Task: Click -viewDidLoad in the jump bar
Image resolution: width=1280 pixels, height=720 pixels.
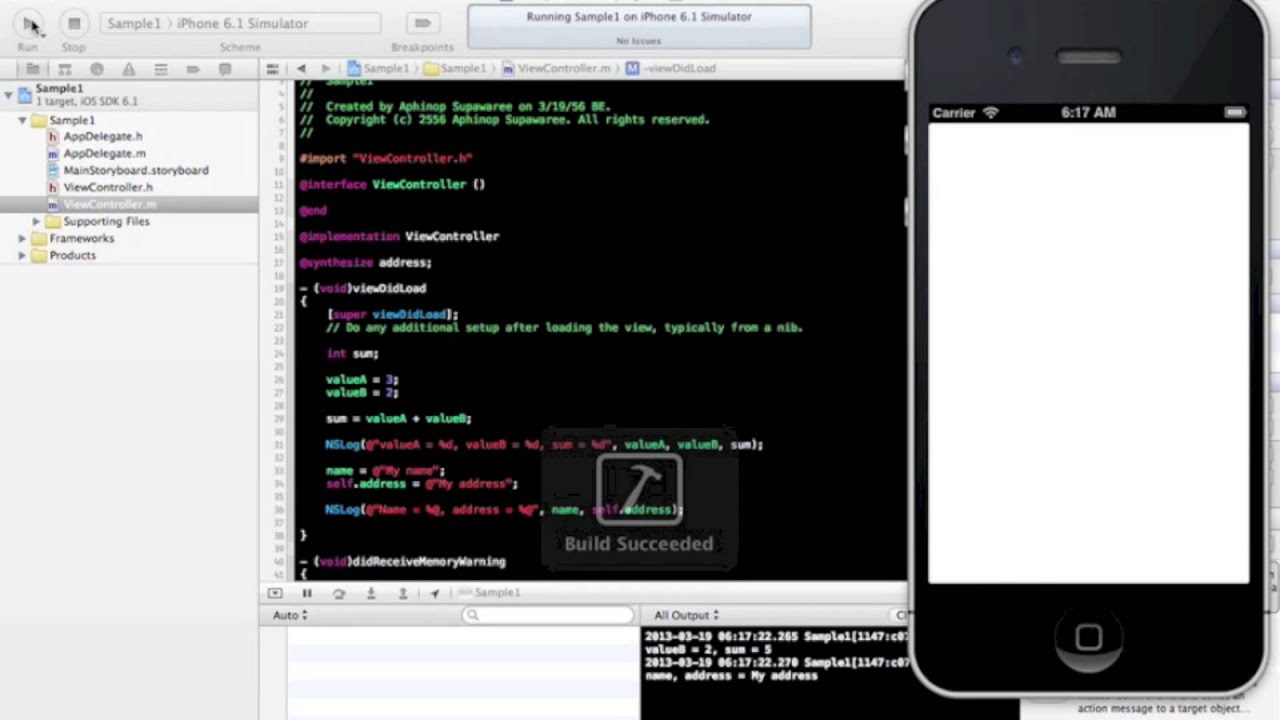Action: coord(671,68)
